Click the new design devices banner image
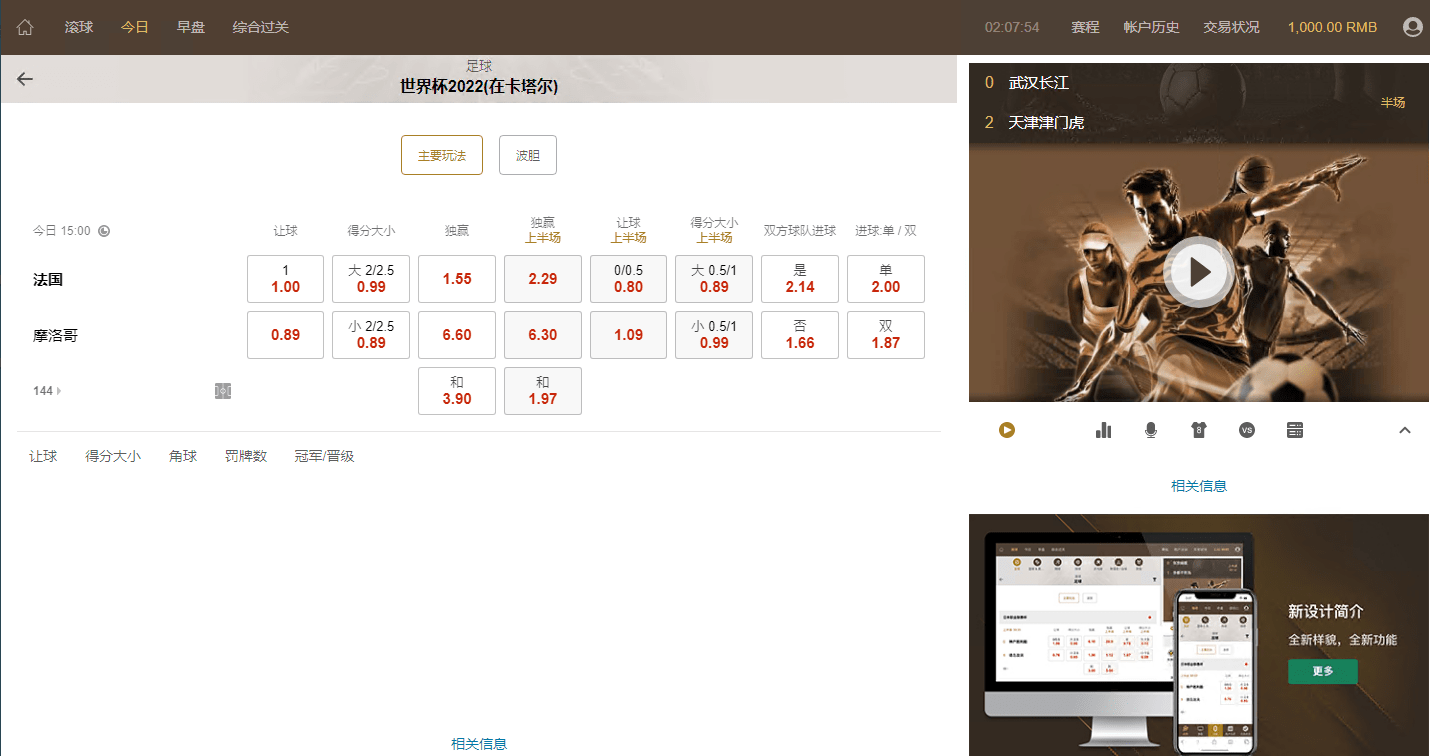This screenshot has width=1430, height=756. [1199, 635]
